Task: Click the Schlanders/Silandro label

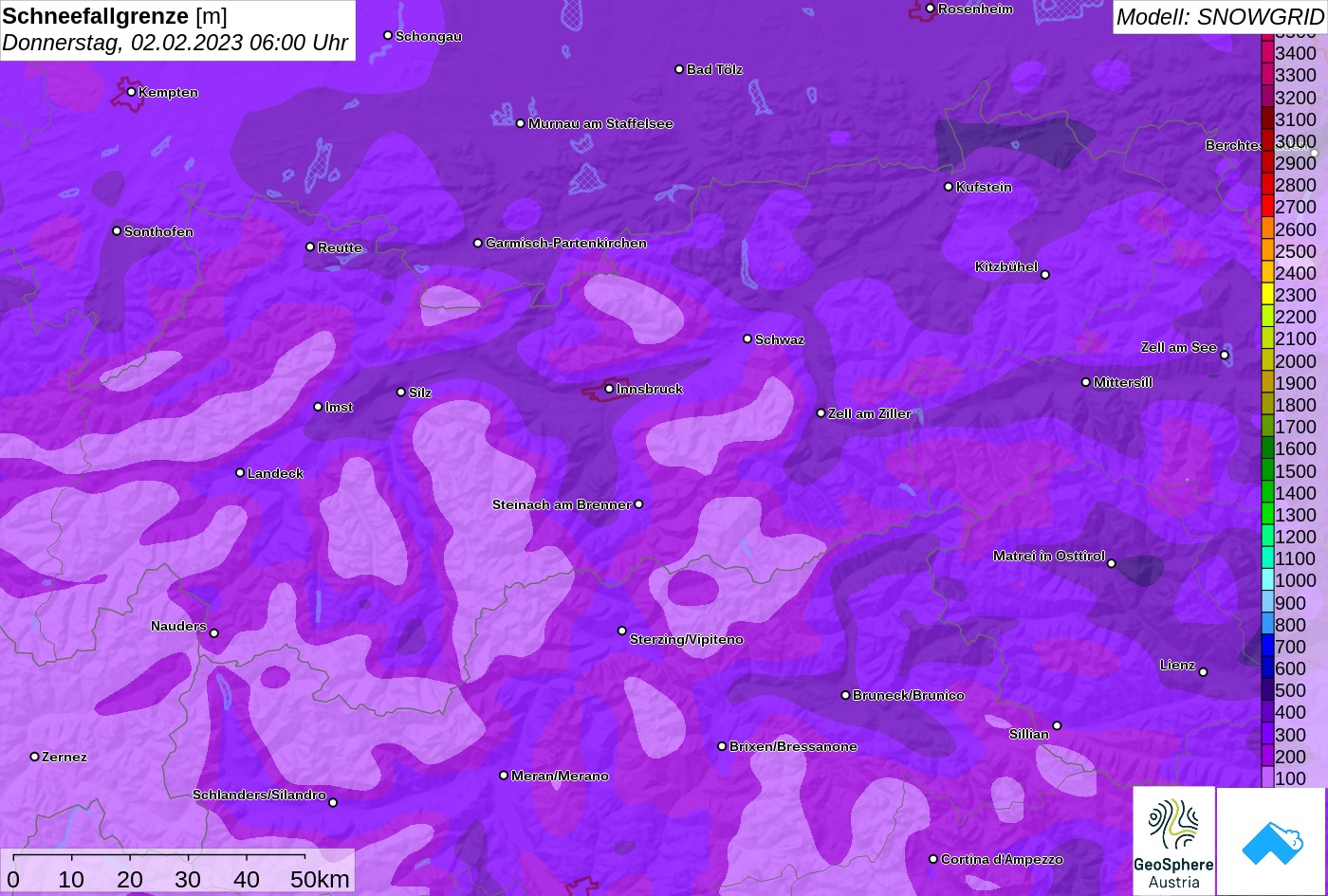Action: (259, 795)
